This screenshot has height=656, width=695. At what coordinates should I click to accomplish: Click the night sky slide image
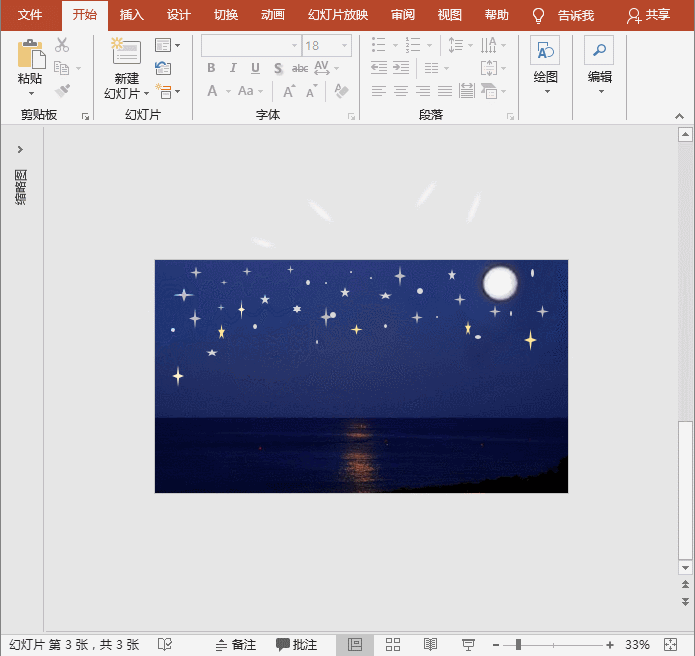coord(361,376)
